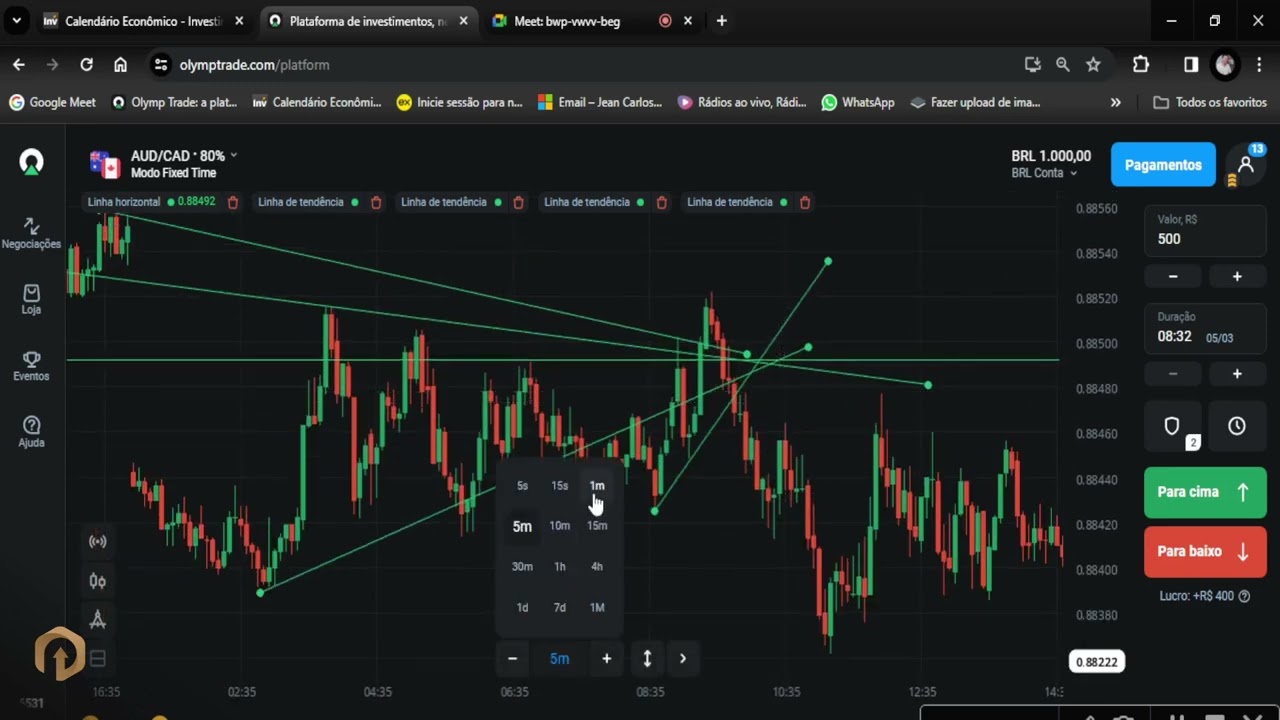The image size is (1280, 720).
Task: Select the 15m timeframe
Action: pos(597,526)
